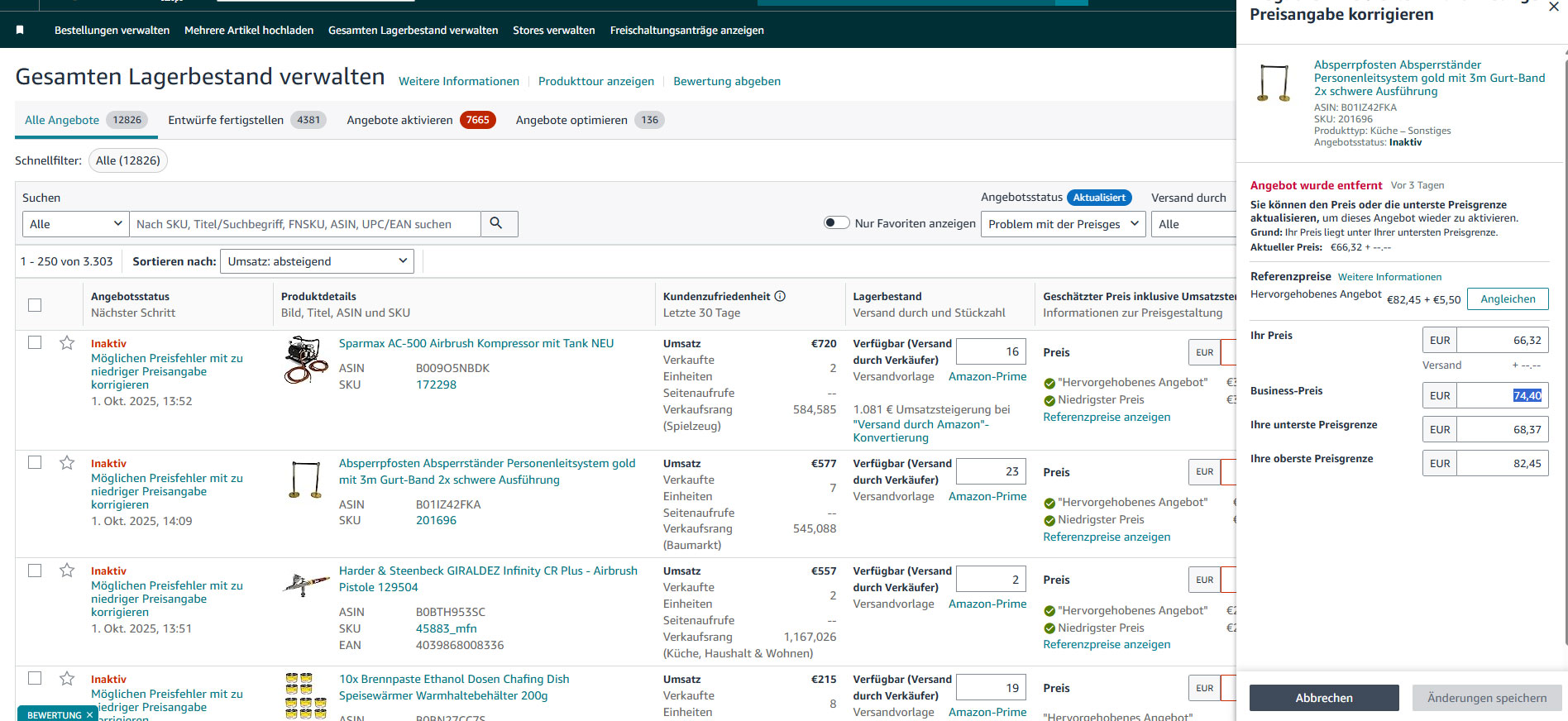The image size is (1568, 721).
Task: Close the Preisangabe korrigieren panel
Action: 1553,7
